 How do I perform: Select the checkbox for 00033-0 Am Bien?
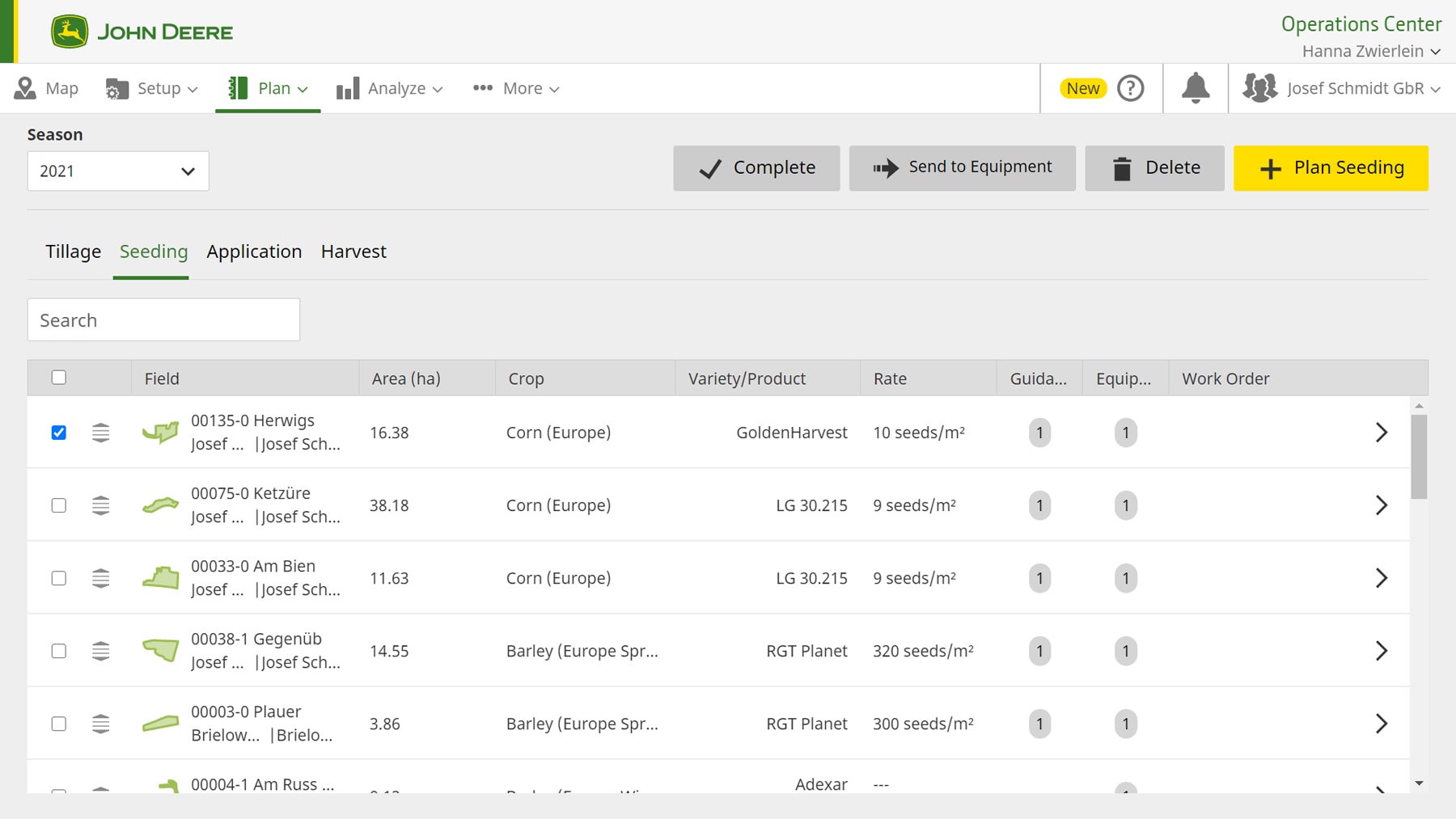click(59, 577)
